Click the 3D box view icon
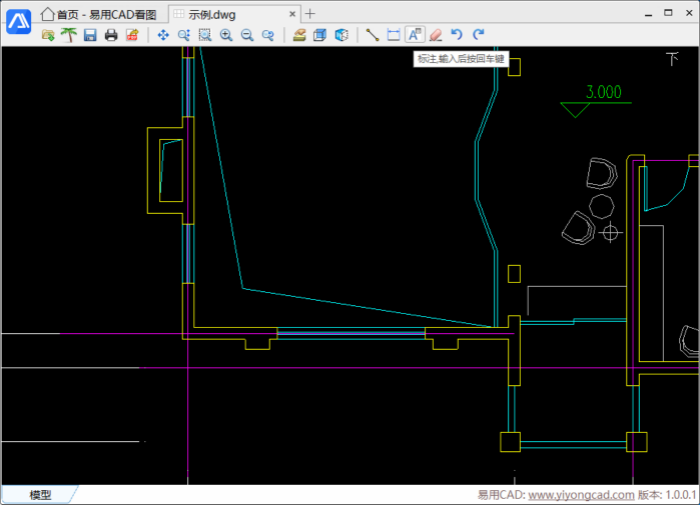The height and width of the screenshot is (505, 700). pyautogui.click(x=320, y=35)
